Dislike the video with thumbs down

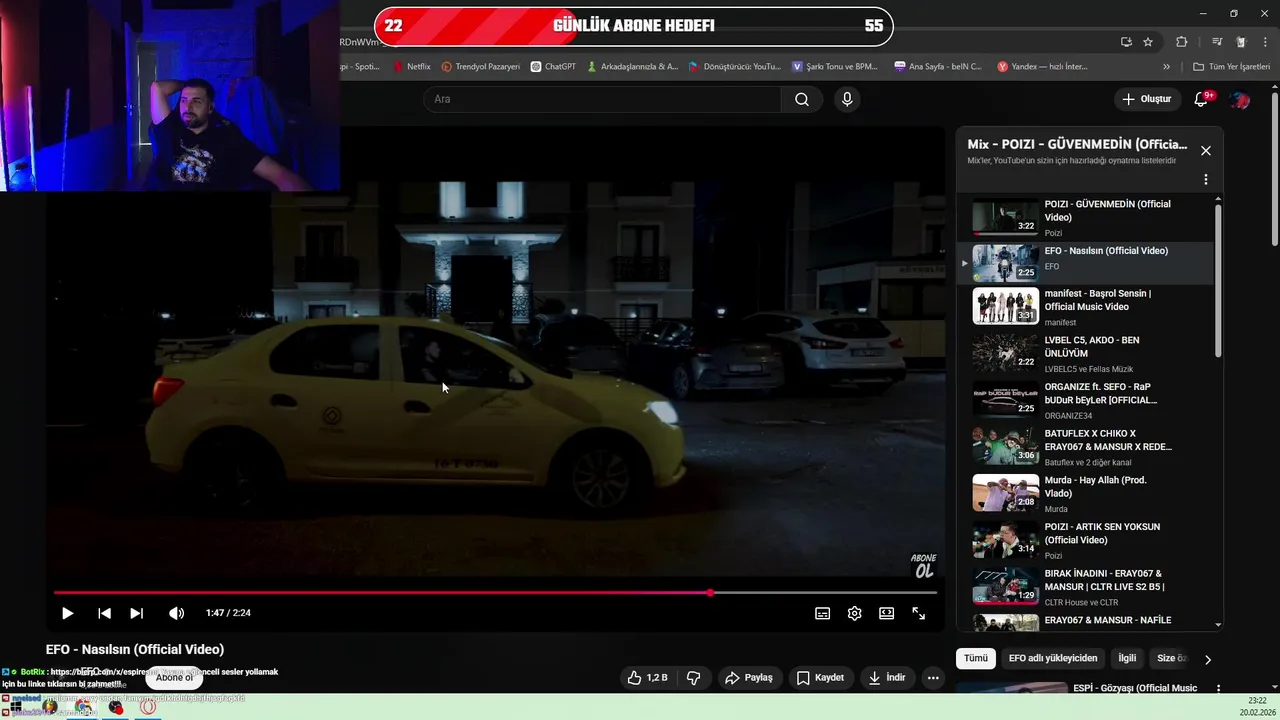(x=694, y=677)
